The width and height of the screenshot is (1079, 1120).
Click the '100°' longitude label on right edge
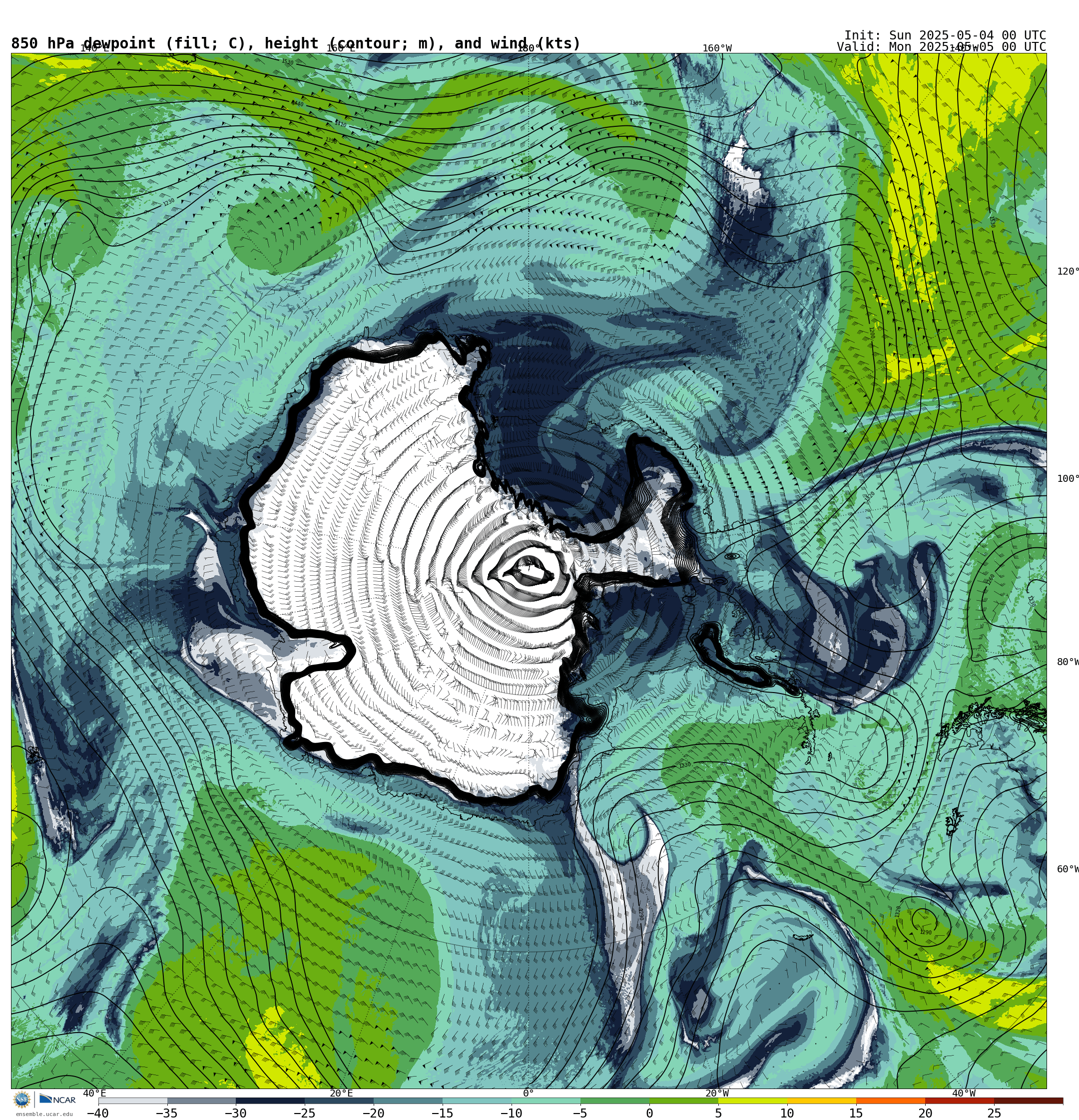tap(1068, 479)
